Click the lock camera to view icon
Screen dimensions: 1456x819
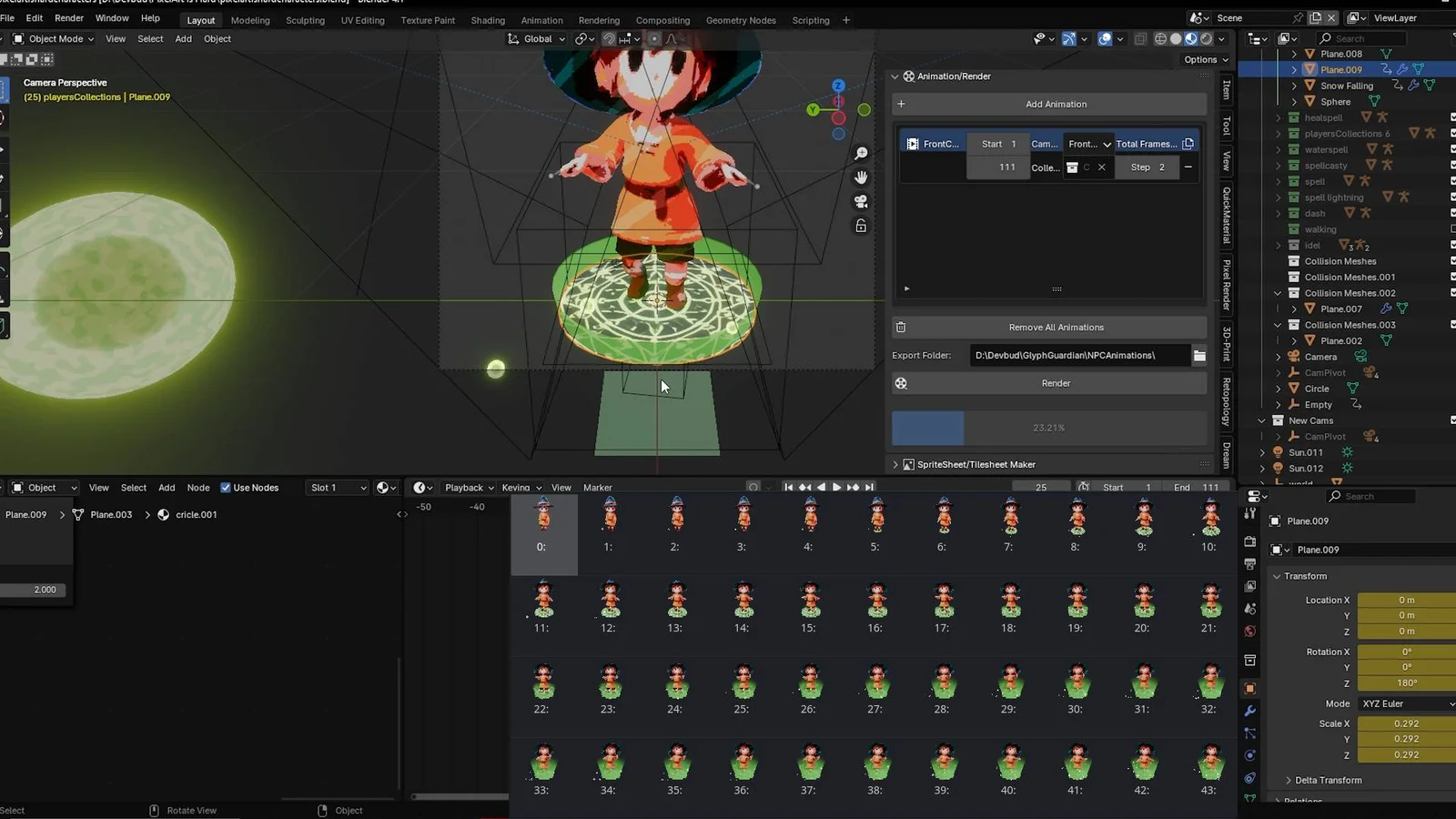(x=861, y=226)
